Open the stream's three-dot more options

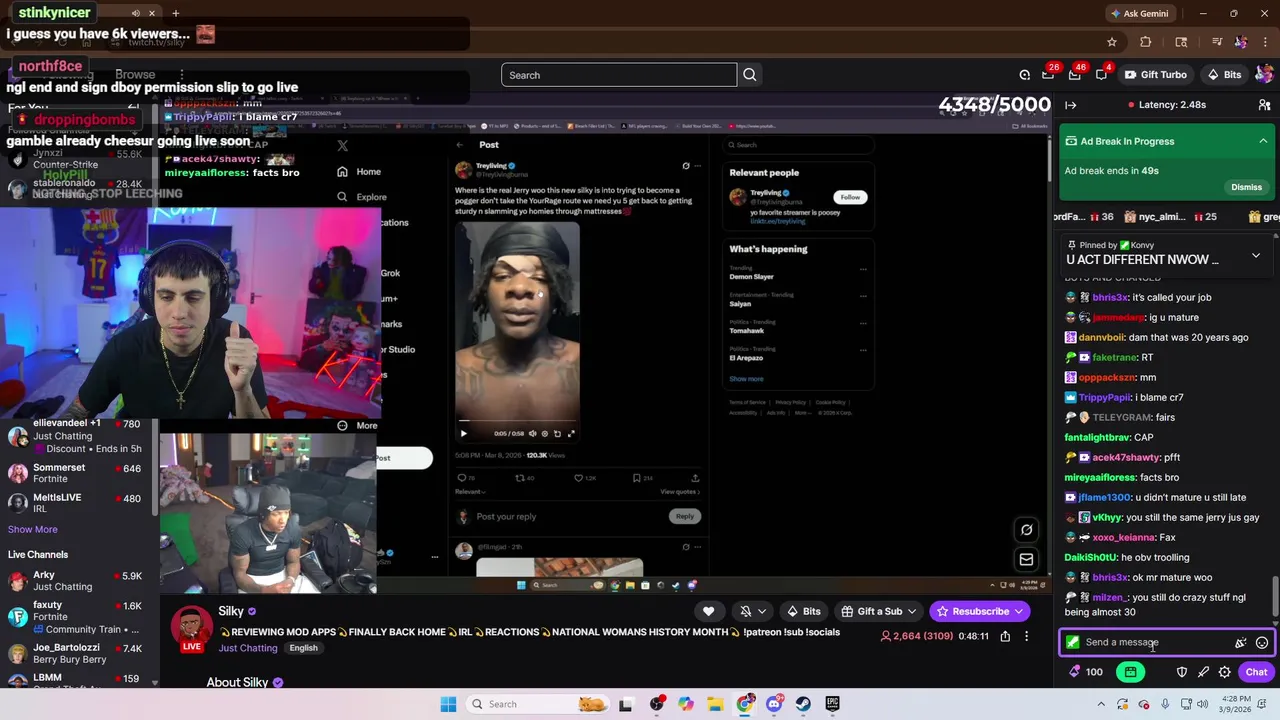[x=1026, y=636]
